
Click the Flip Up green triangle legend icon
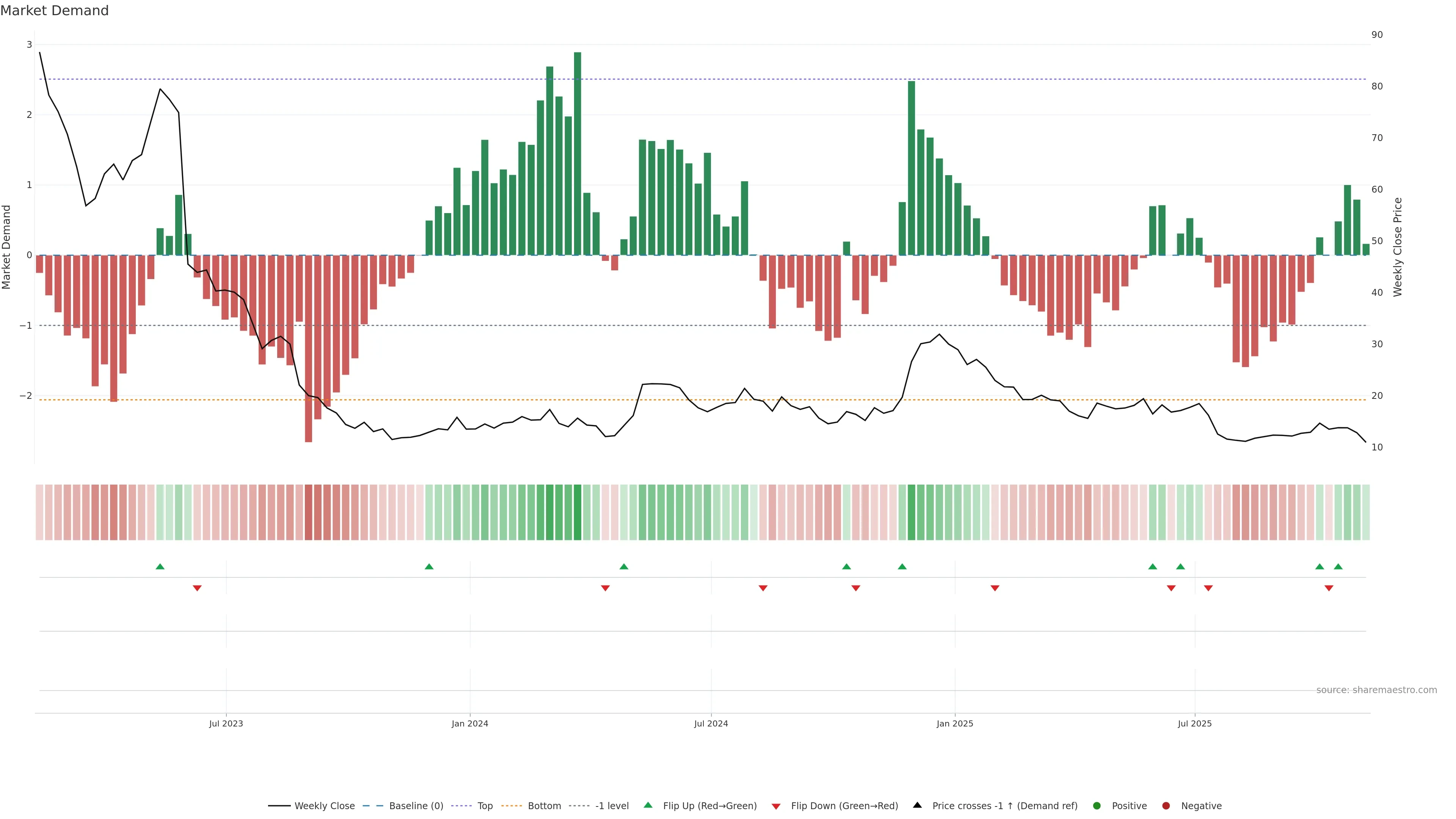pyautogui.click(x=648, y=805)
